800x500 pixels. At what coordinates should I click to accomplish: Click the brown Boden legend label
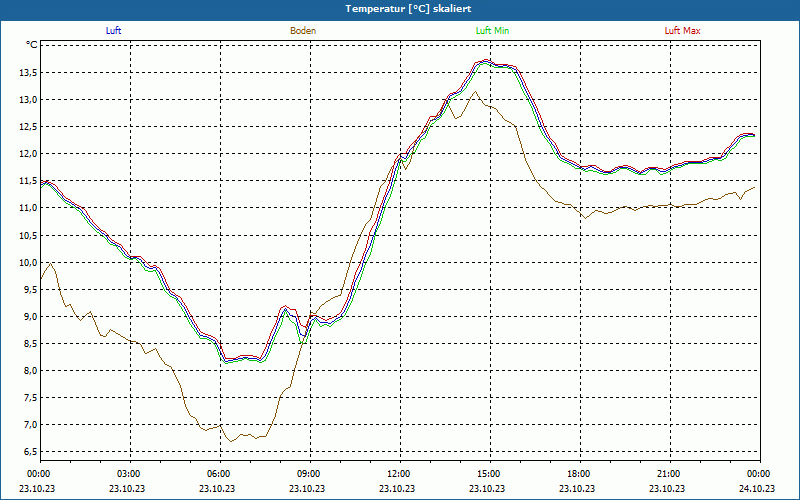pos(303,31)
